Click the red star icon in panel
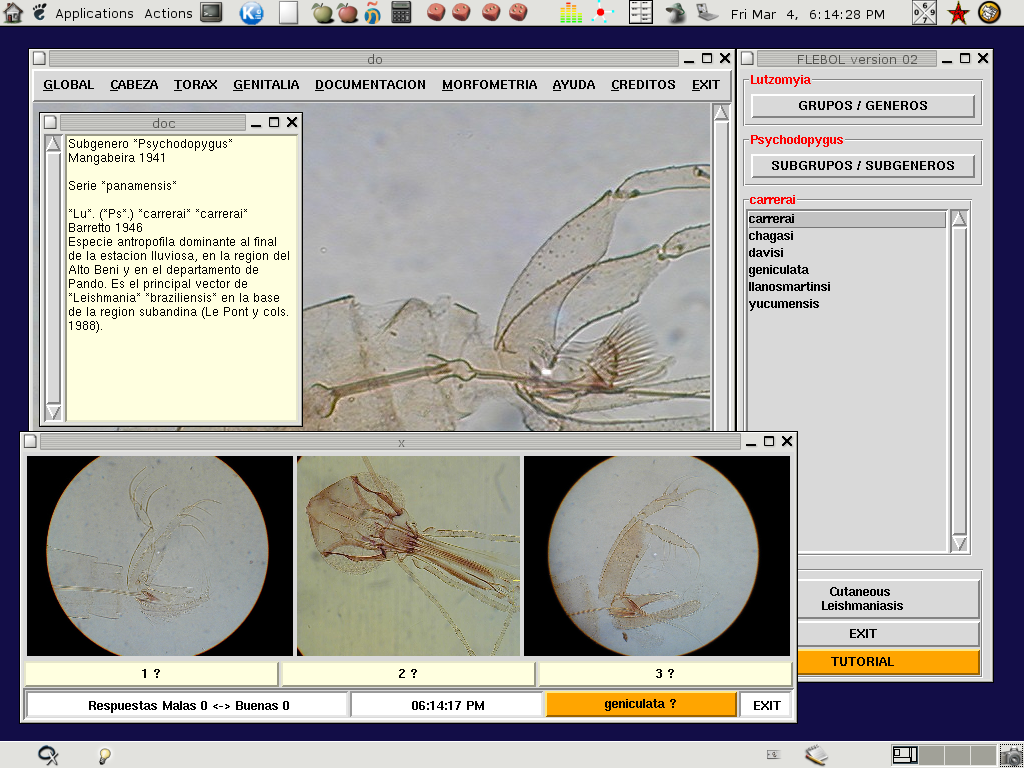Image resolution: width=1024 pixels, height=768 pixels. coord(958,13)
